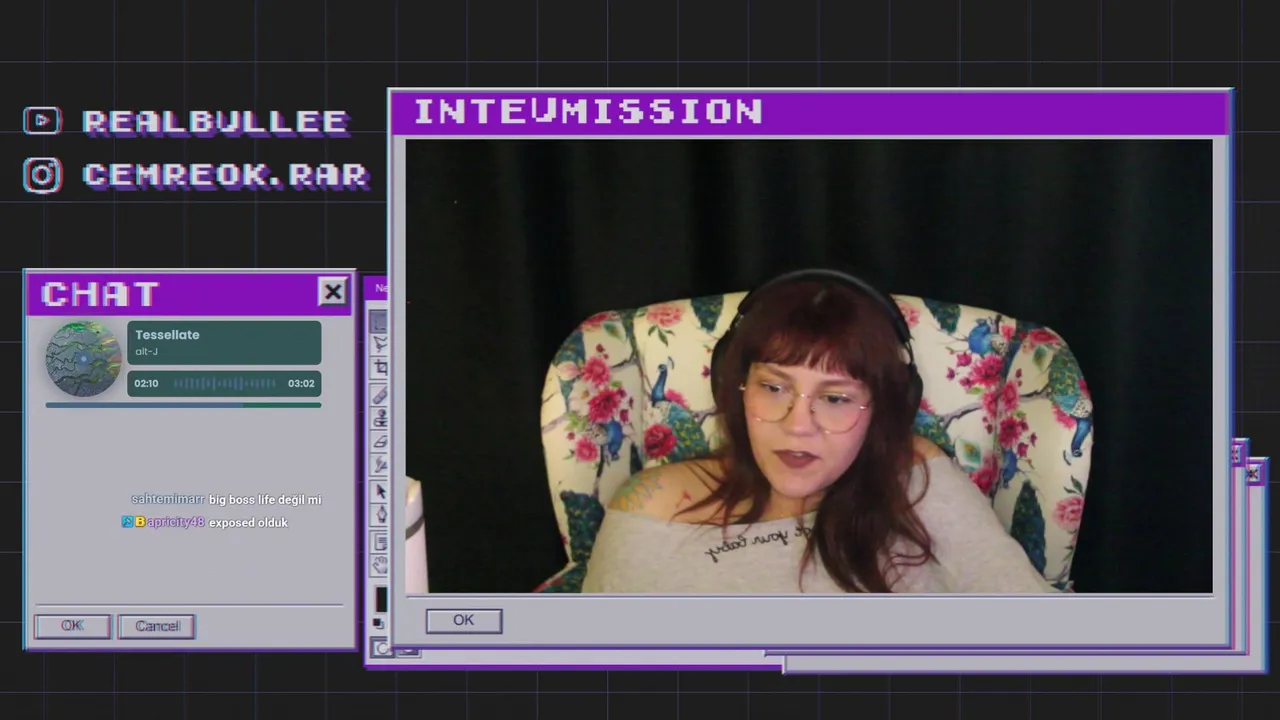
Task: Select the Clone Stamp tool
Action: [379, 418]
